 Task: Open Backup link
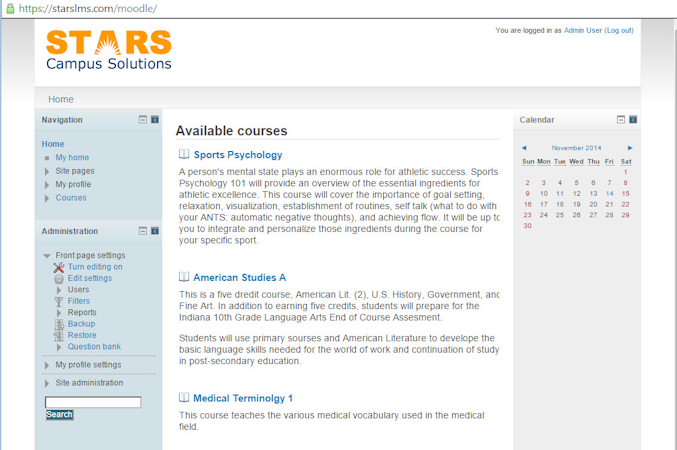[81, 323]
